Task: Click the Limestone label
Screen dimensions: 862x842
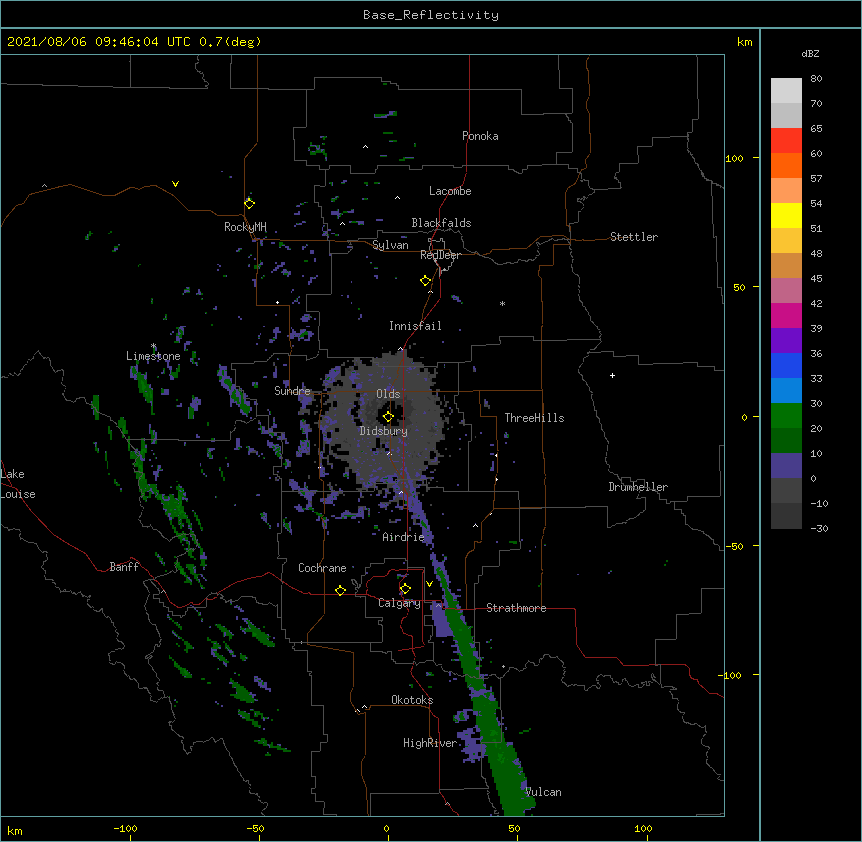Action: [x=153, y=356]
